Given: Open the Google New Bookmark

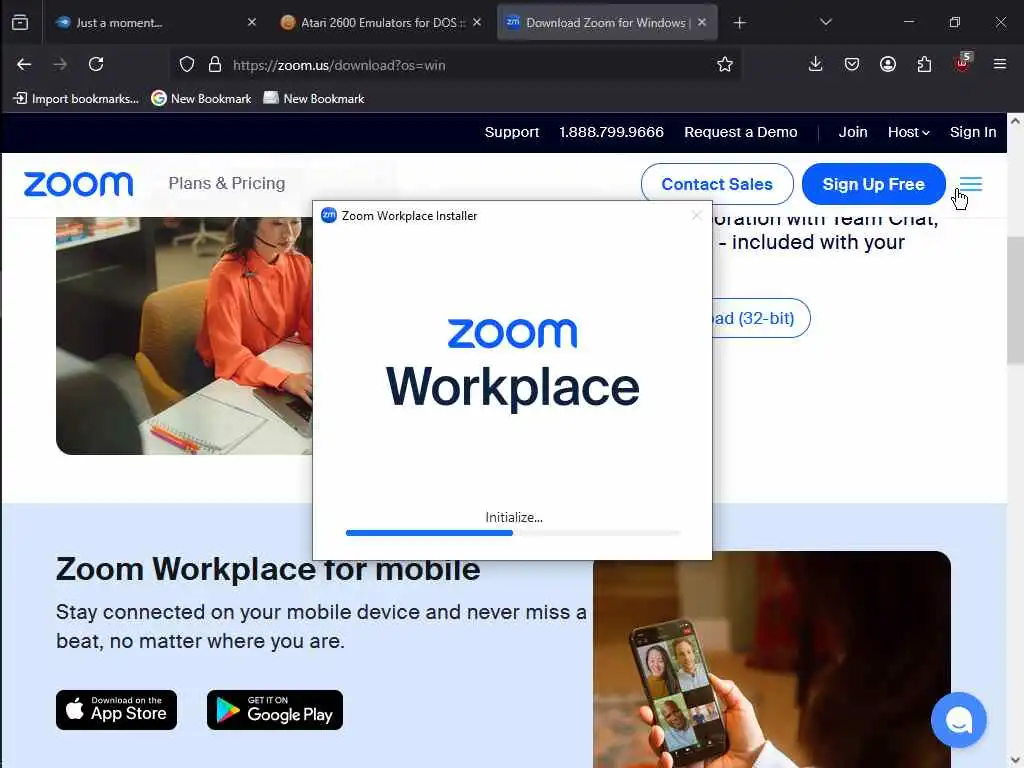Looking at the screenshot, I should pos(201,99).
